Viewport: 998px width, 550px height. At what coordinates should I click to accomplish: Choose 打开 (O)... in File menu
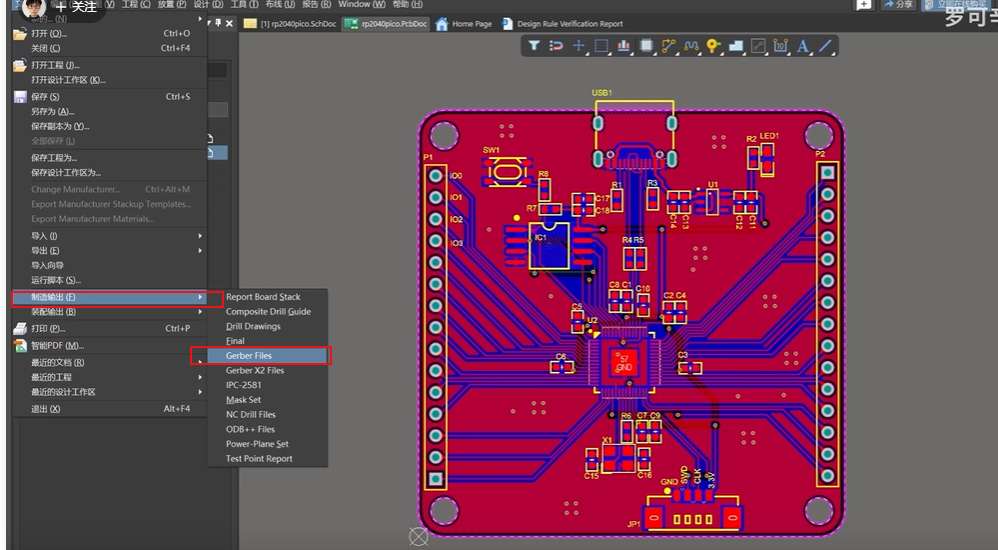tap(109, 33)
